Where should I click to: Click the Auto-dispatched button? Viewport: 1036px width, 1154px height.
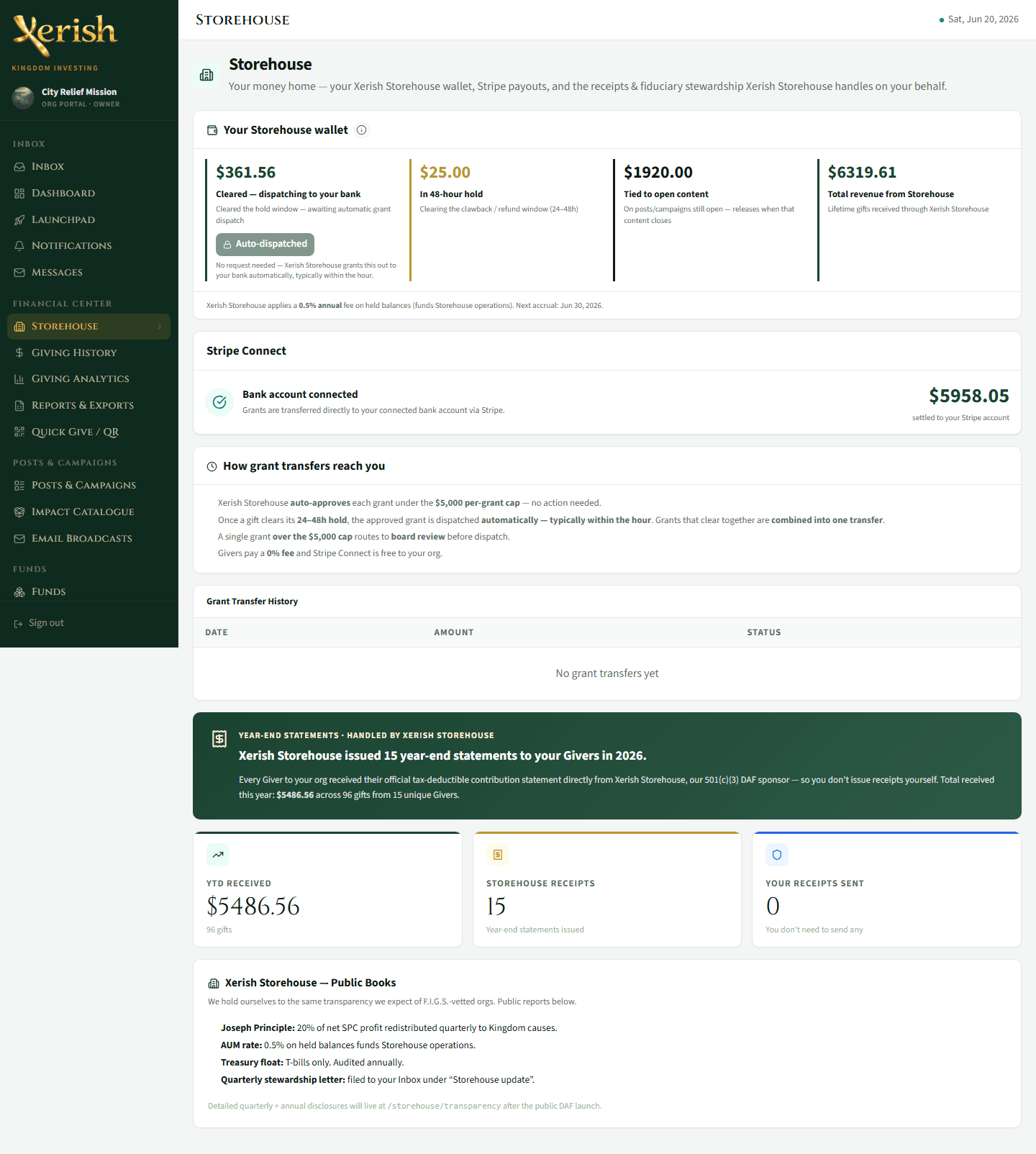265,245
